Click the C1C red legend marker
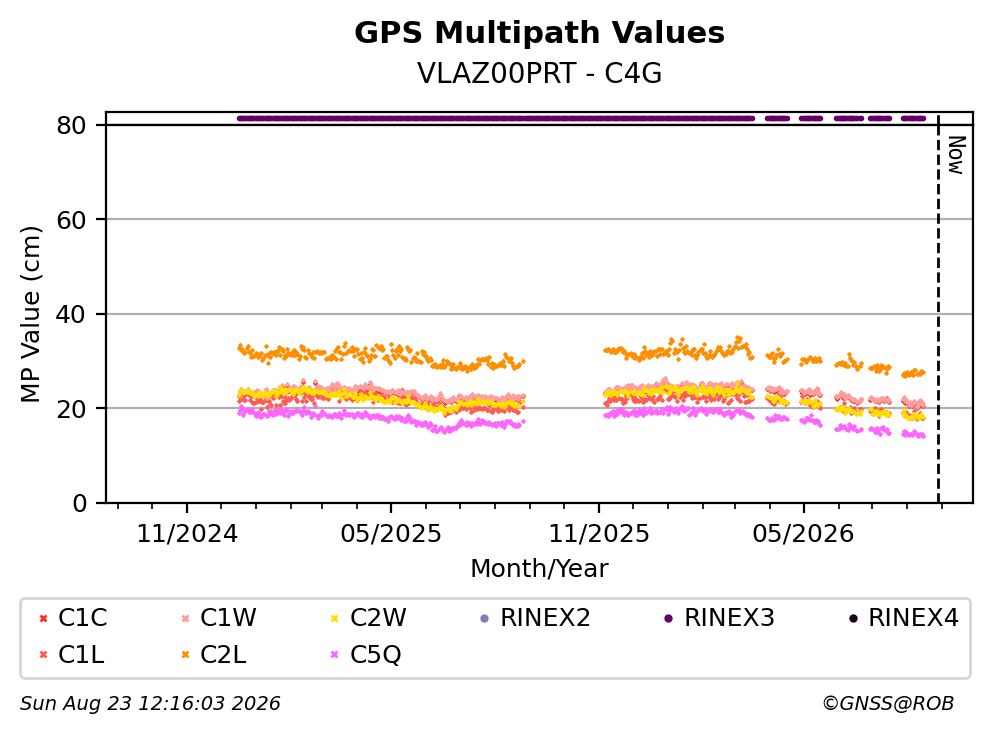This screenshot has height=734, width=993. point(43,619)
